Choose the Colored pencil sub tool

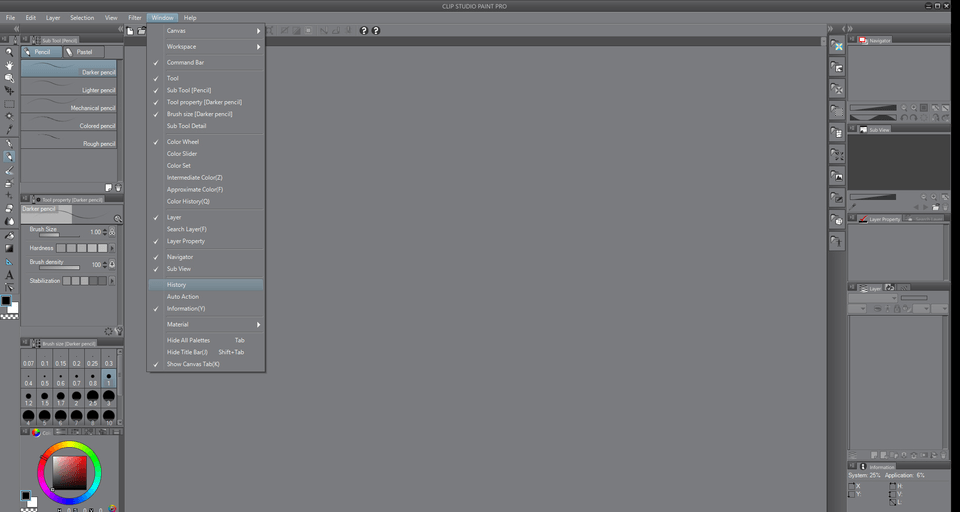69,122
